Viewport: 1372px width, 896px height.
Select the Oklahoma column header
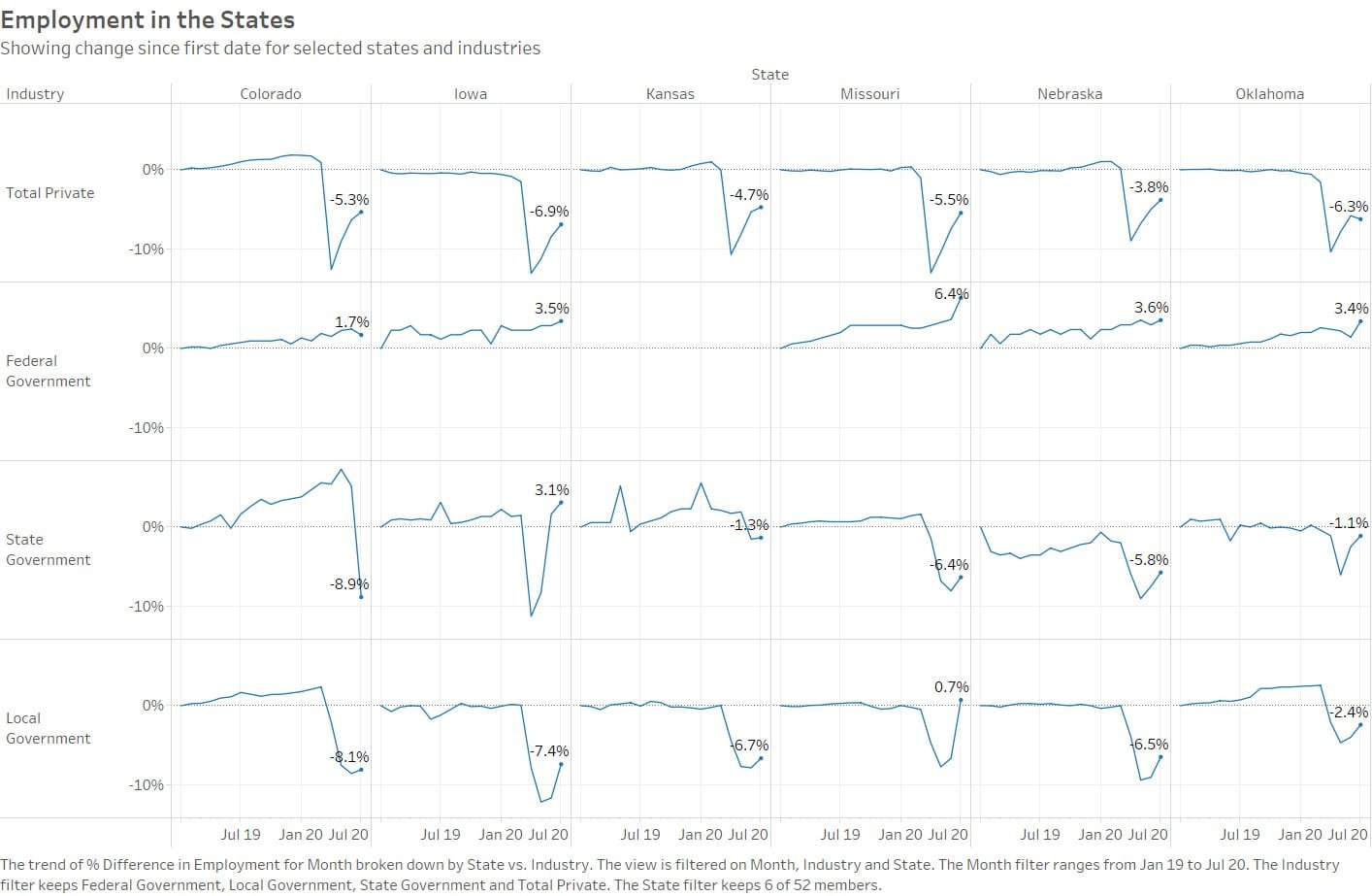[1269, 94]
